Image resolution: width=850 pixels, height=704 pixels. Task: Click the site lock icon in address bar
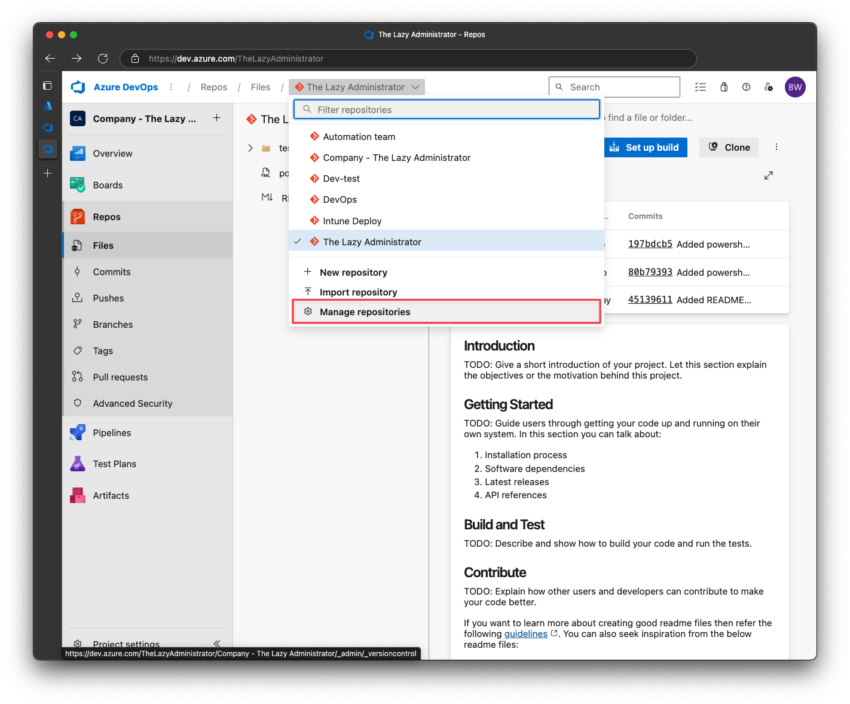135,59
